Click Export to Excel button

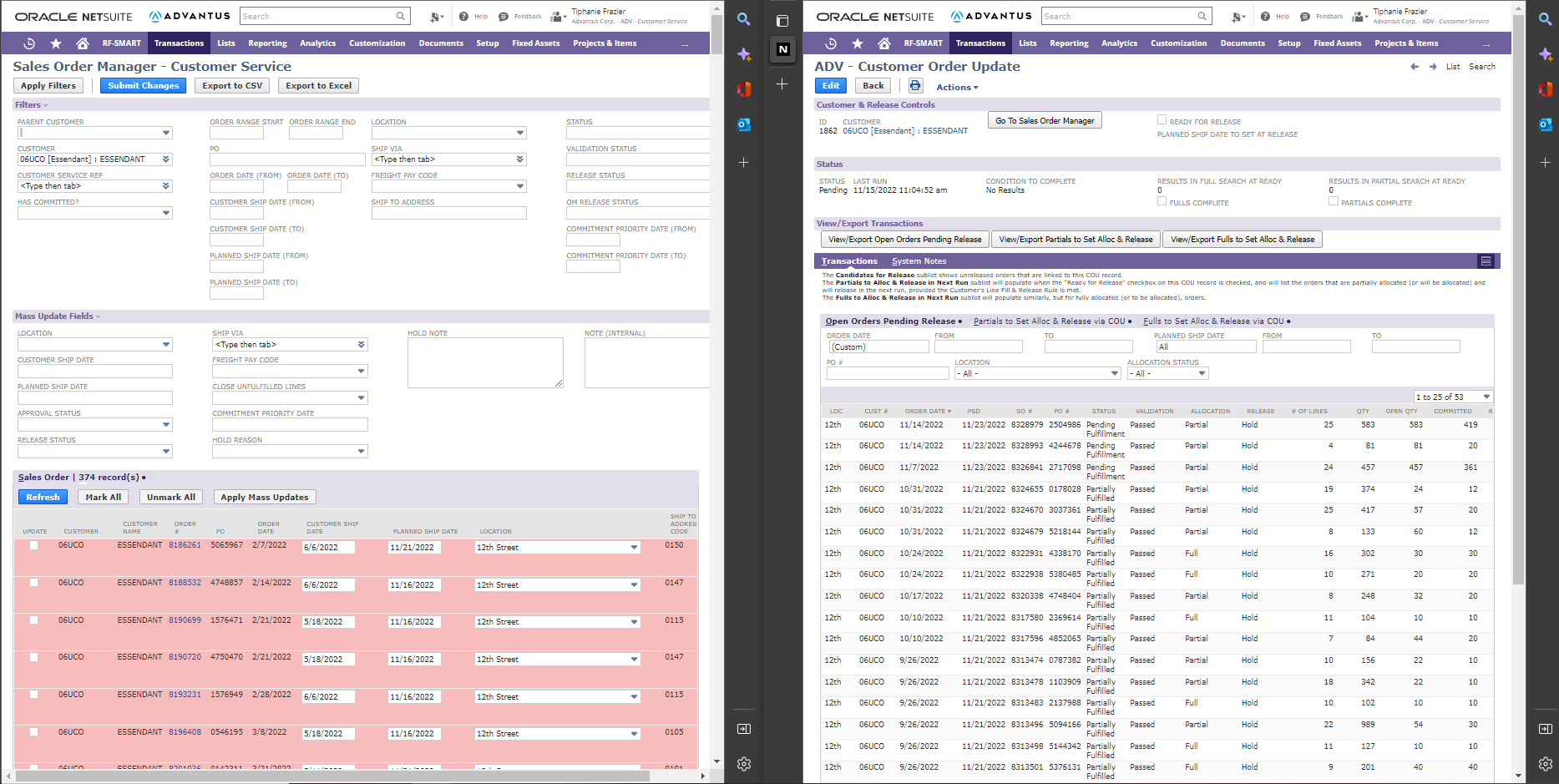click(318, 85)
